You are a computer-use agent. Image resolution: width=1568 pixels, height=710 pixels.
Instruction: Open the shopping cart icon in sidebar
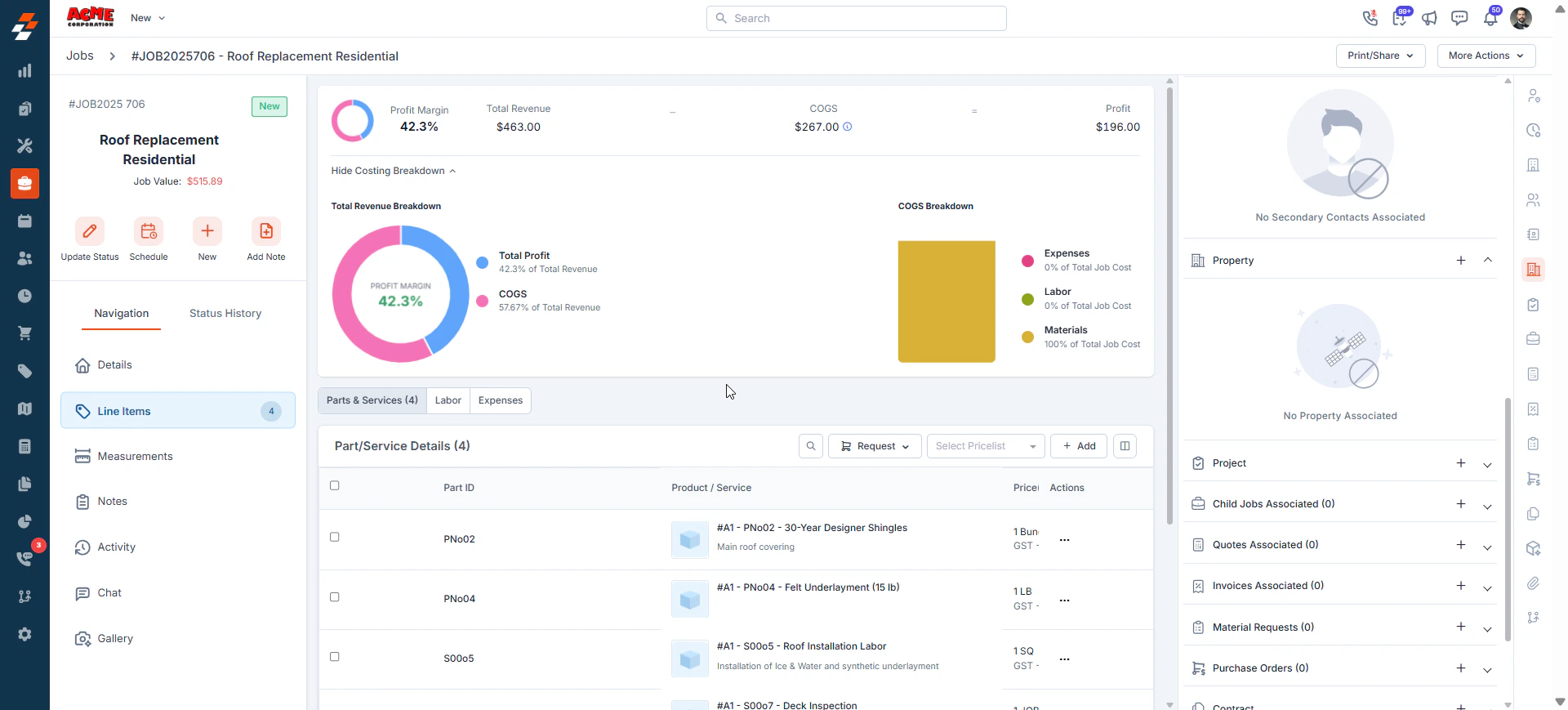(24, 333)
